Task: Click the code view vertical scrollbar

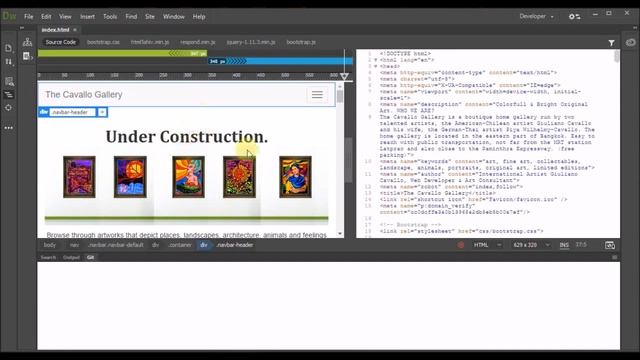Action: click(616, 57)
